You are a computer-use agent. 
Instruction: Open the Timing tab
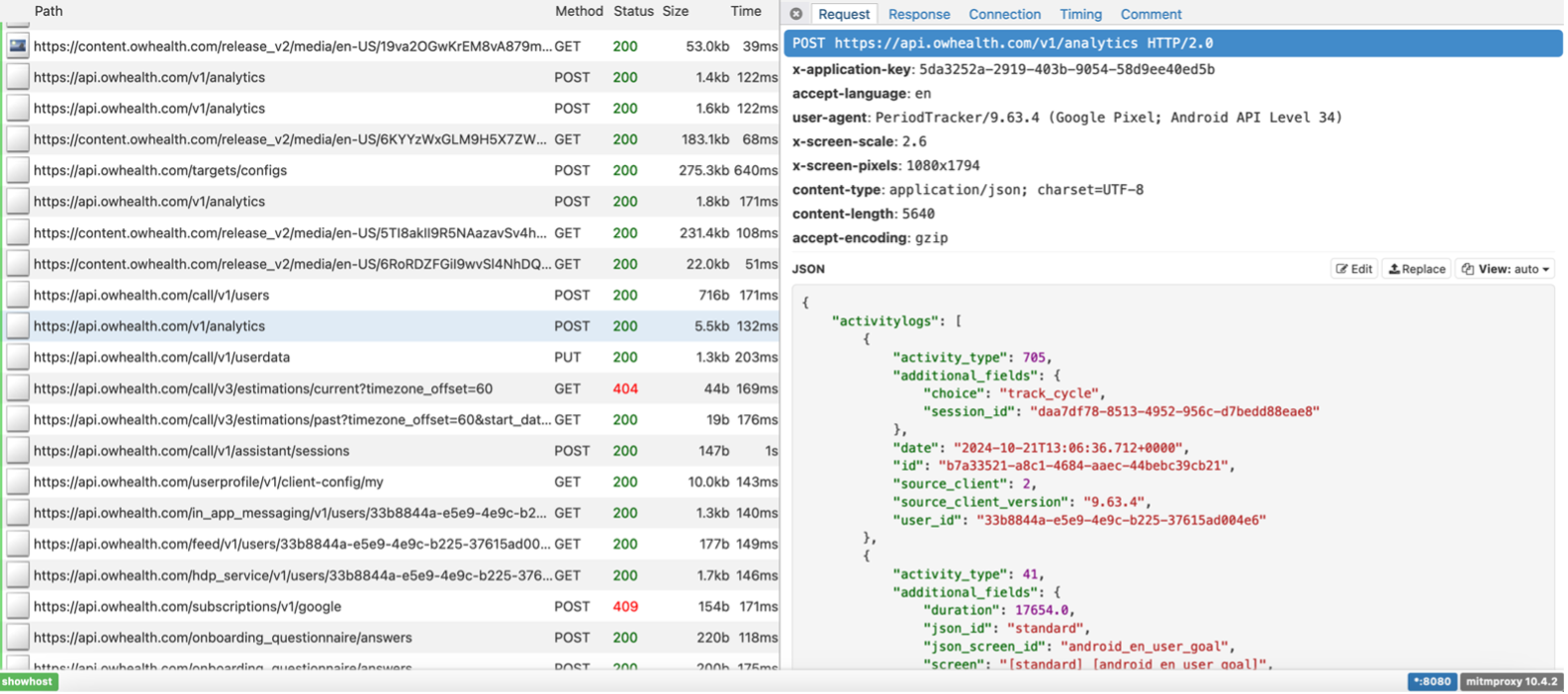(x=1080, y=14)
